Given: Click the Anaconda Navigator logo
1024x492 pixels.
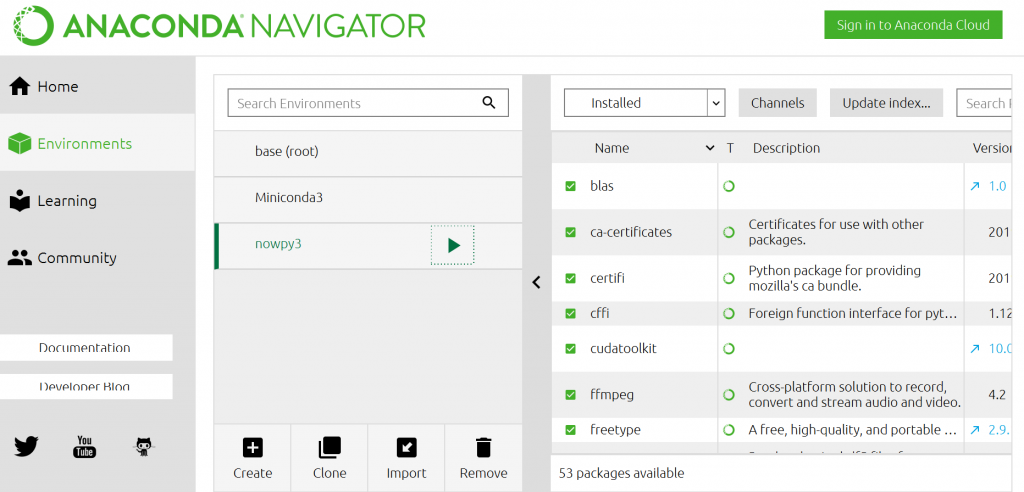Looking at the screenshot, I should (220, 26).
